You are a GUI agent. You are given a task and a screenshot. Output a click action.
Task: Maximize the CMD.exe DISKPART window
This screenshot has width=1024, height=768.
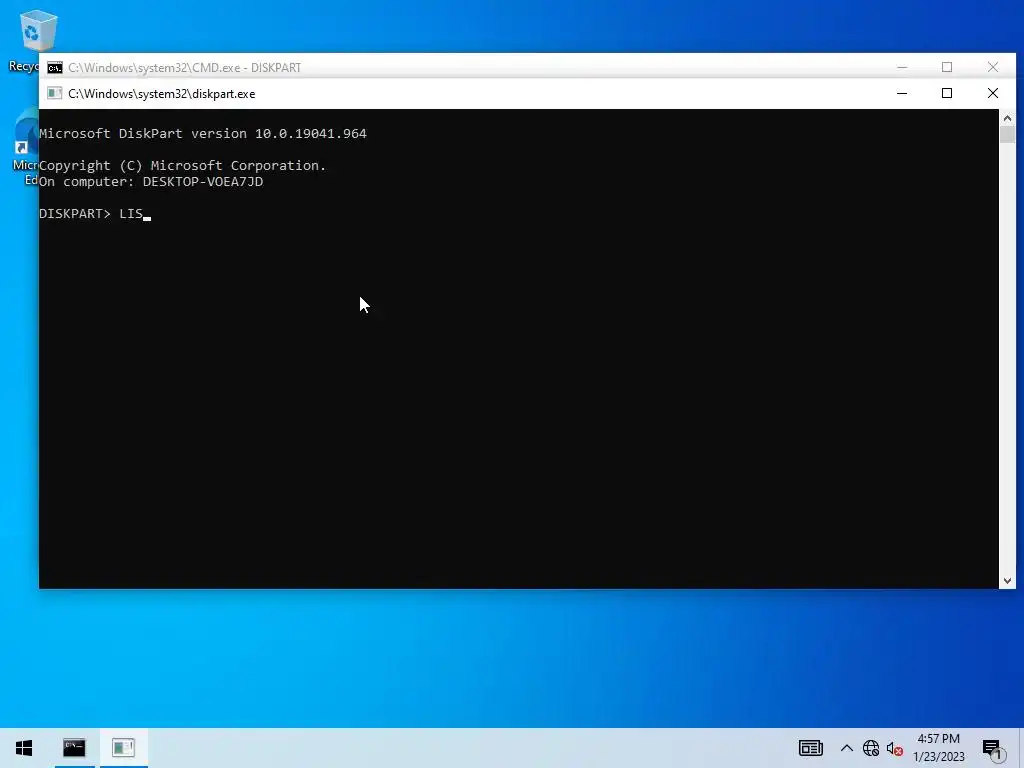click(947, 67)
